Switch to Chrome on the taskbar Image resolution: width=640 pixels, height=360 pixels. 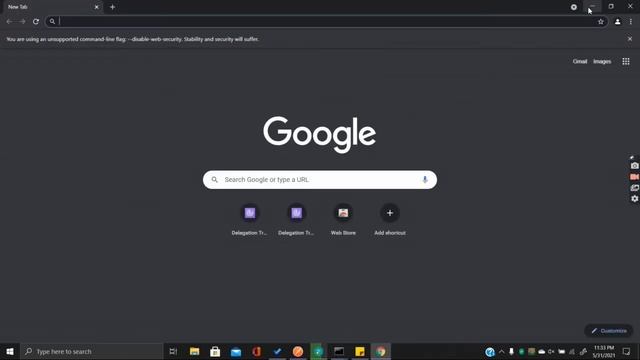[381, 351]
